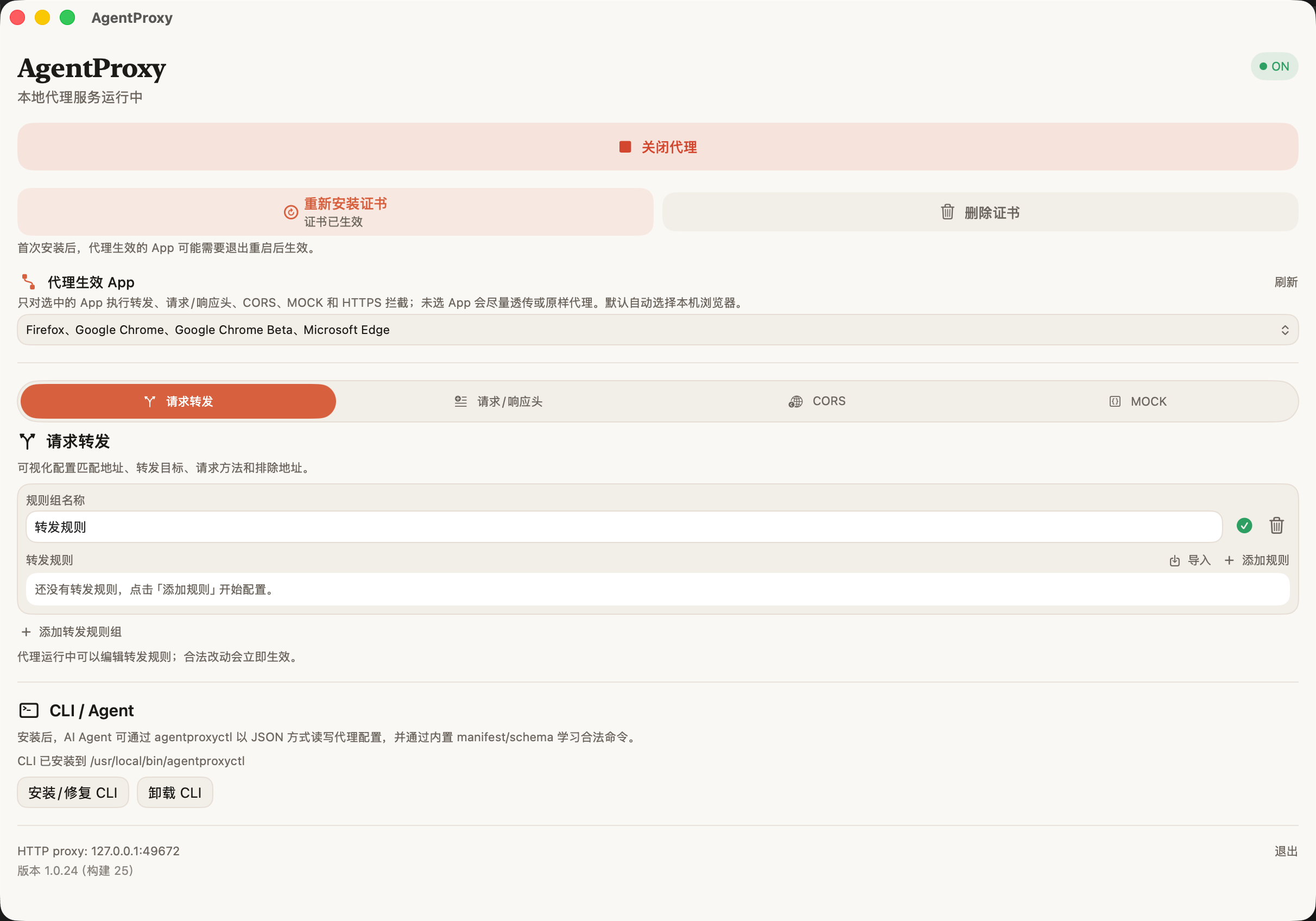Click the dropdown chevron arrows icon
The width and height of the screenshot is (1316, 921).
[x=1285, y=330]
